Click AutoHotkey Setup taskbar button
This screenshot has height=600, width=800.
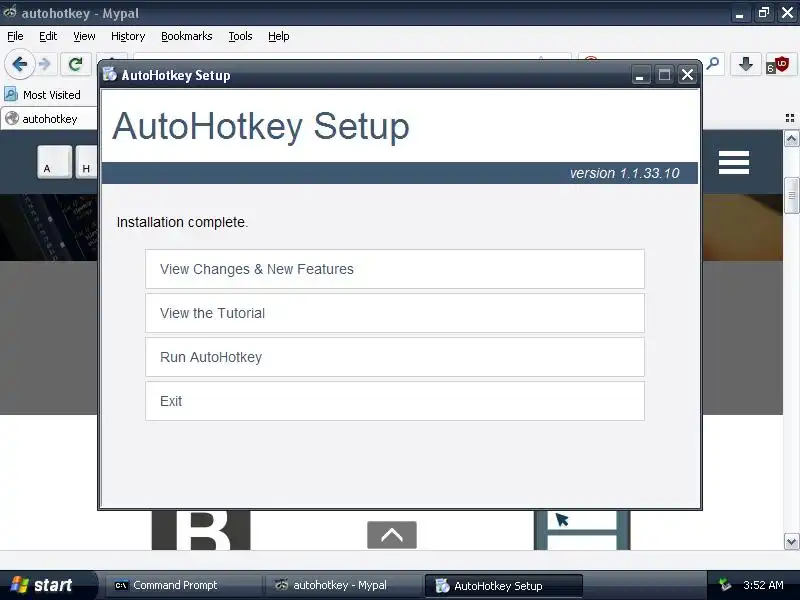[503, 586]
